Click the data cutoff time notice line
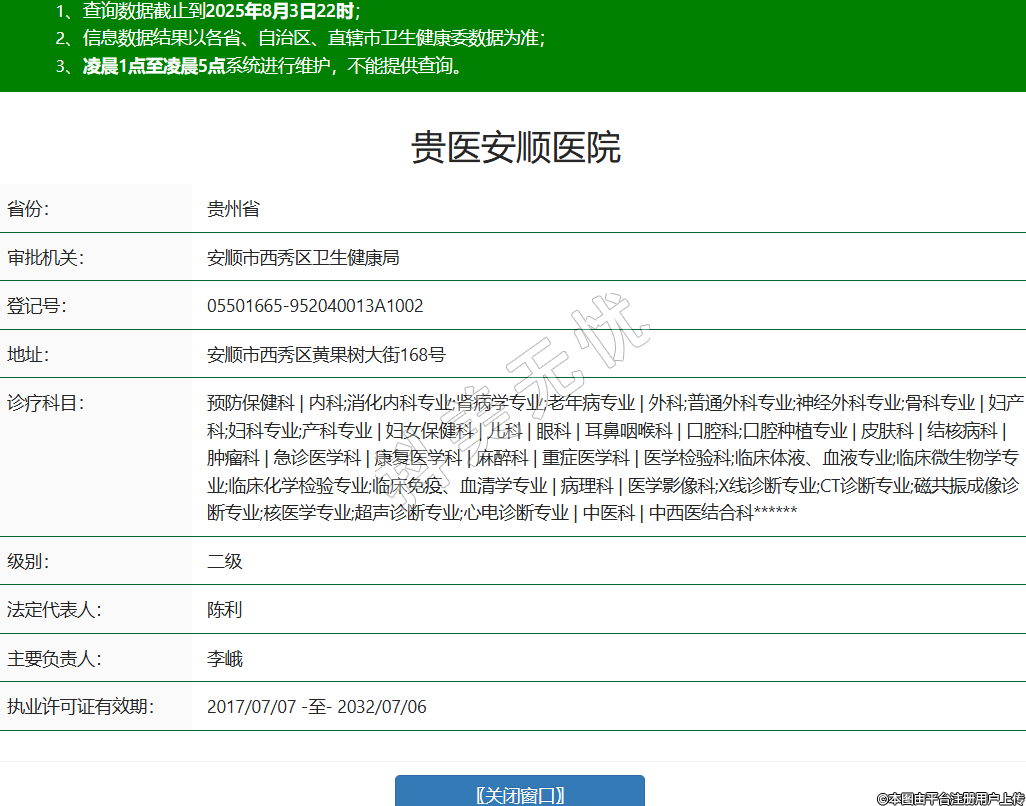 (x=208, y=12)
